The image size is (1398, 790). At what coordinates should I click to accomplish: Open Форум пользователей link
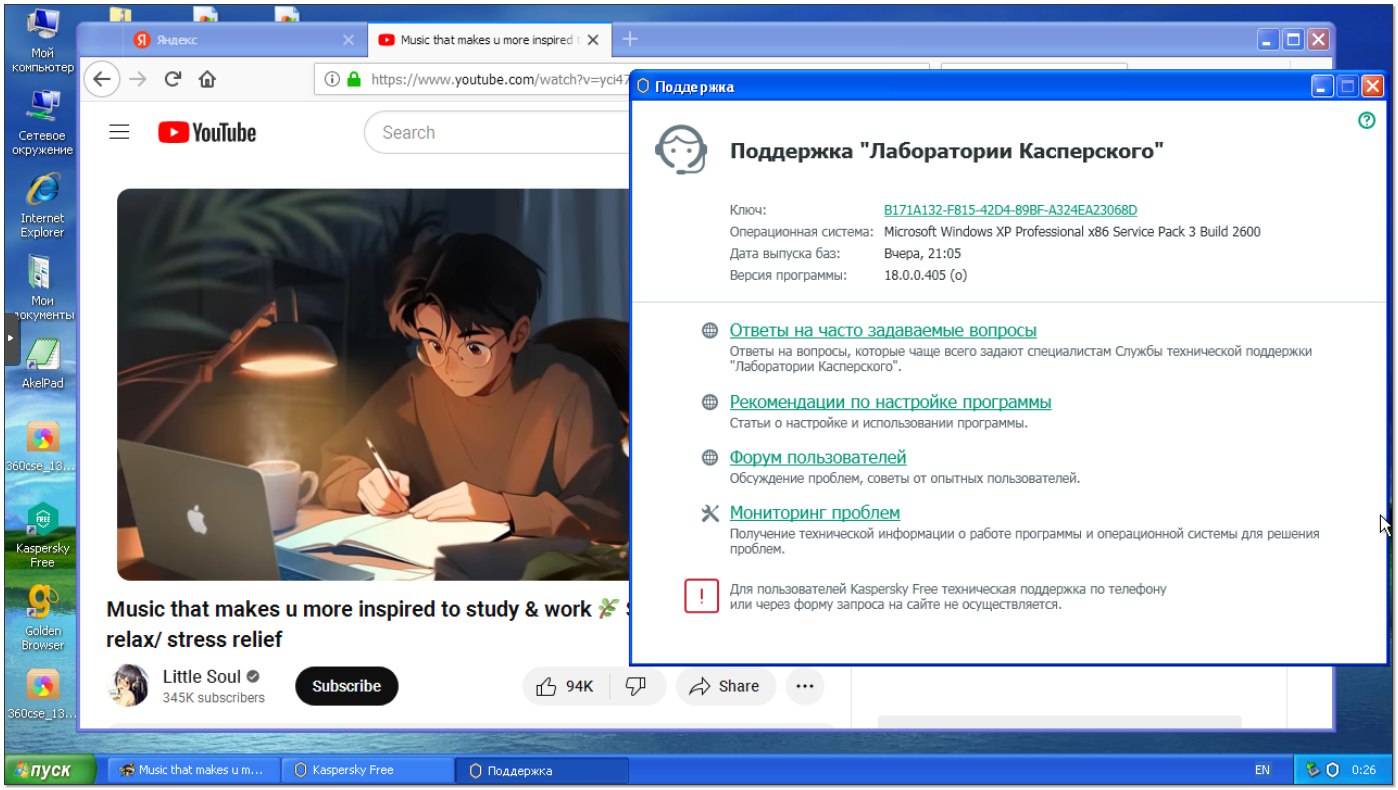coord(818,458)
